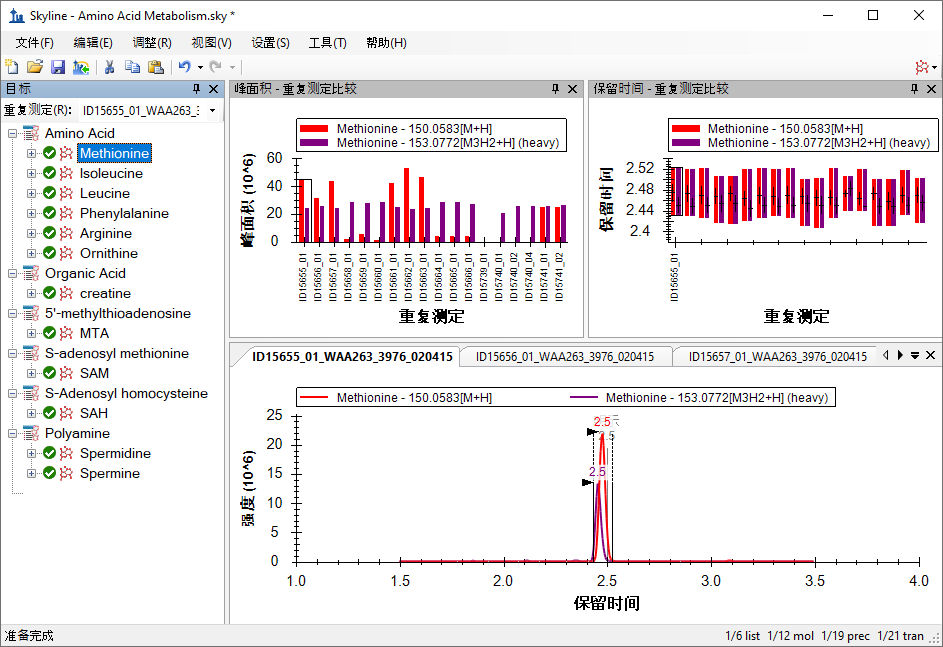943x647 pixels.
Task: Save the document with the floppy disk icon
Action: point(58,67)
